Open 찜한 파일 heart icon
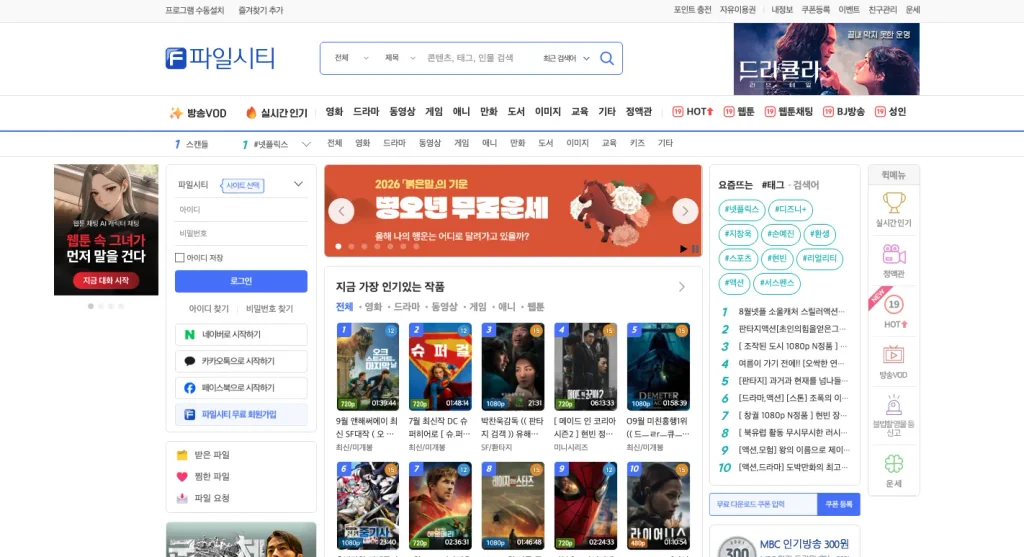 click(182, 477)
